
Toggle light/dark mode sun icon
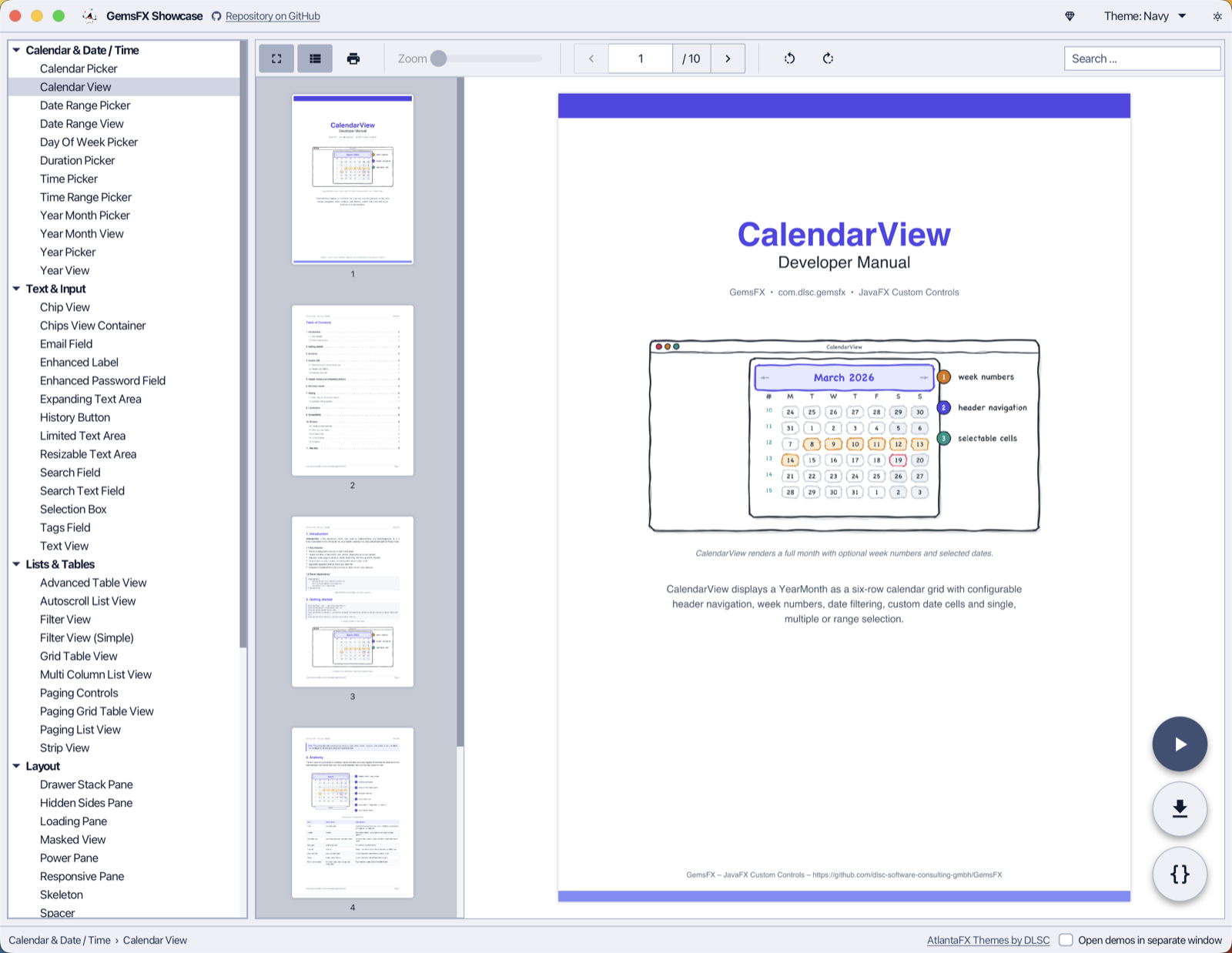tap(1217, 16)
